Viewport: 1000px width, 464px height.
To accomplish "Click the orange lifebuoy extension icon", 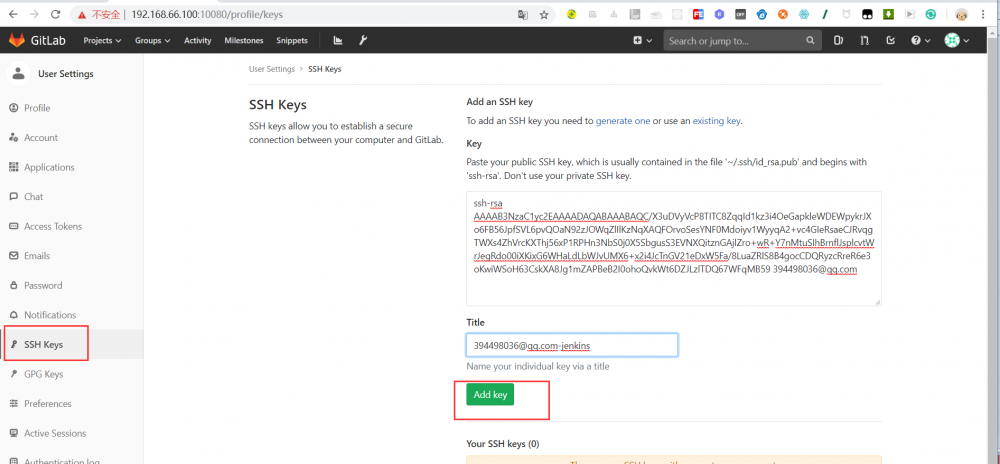I will click(x=783, y=14).
